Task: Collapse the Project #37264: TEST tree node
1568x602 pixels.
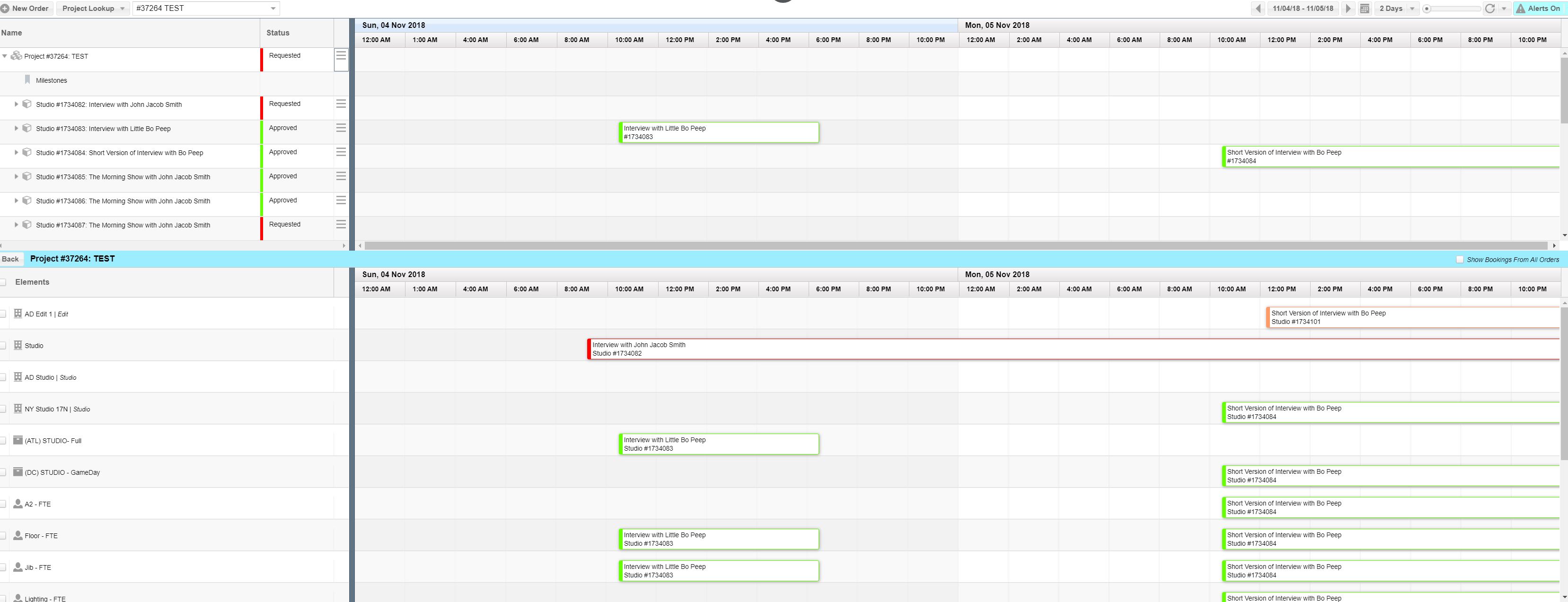Action: pyautogui.click(x=5, y=56)
